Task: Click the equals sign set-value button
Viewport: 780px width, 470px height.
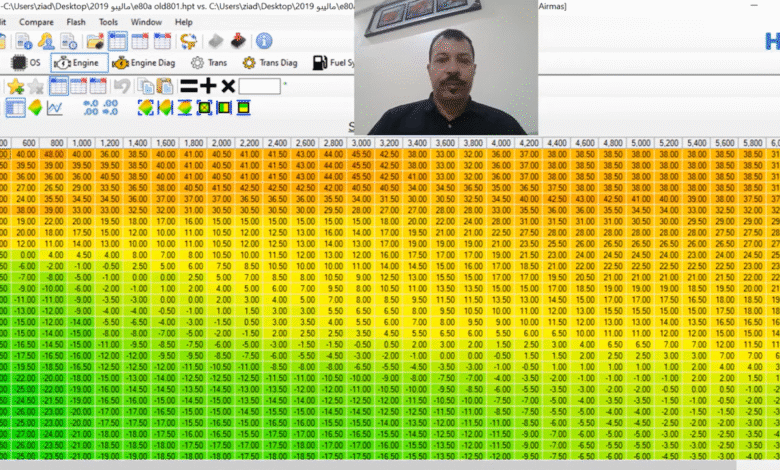Action: click(187, 86)
